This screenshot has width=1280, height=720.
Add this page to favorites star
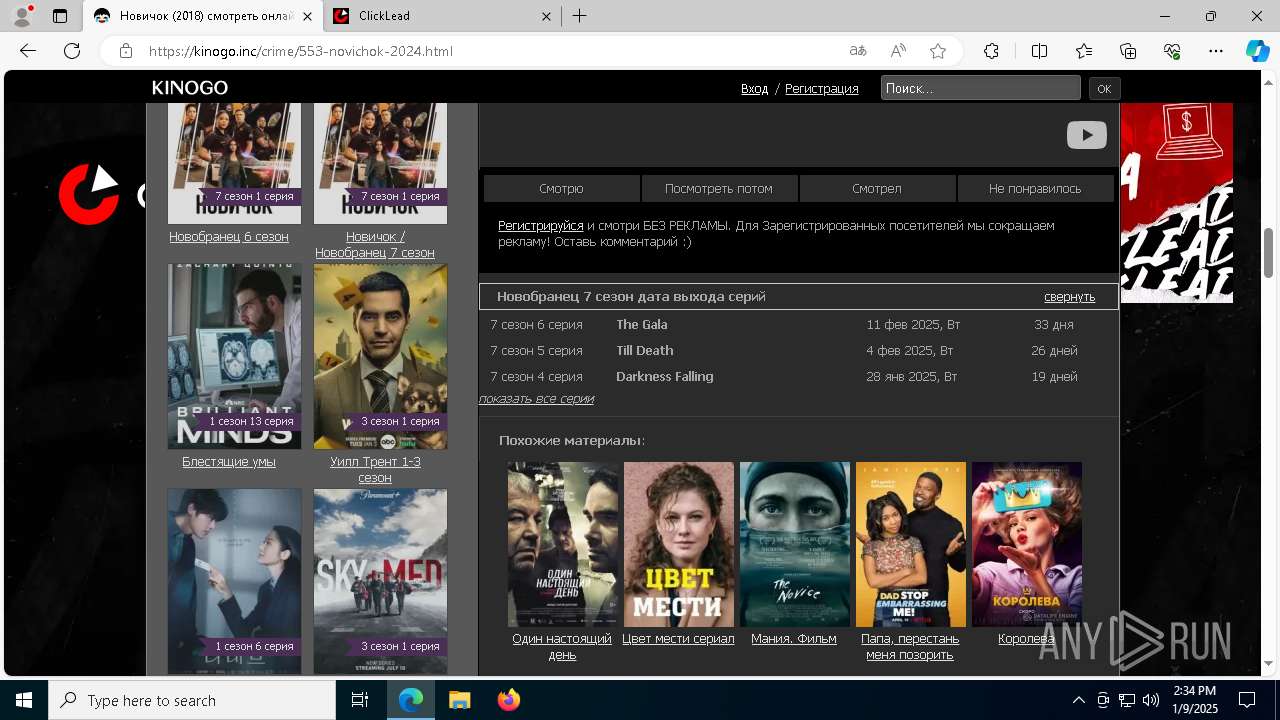[938, 51]
